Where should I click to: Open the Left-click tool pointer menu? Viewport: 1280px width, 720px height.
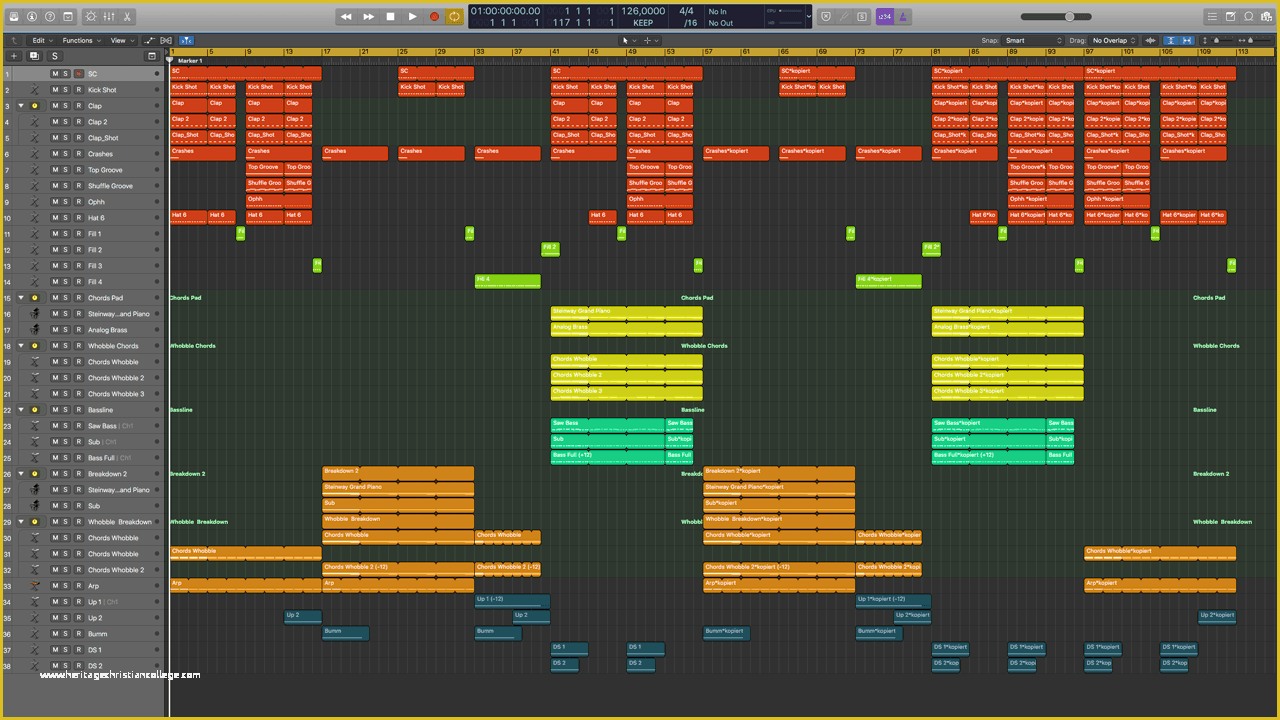coord(627,41)
